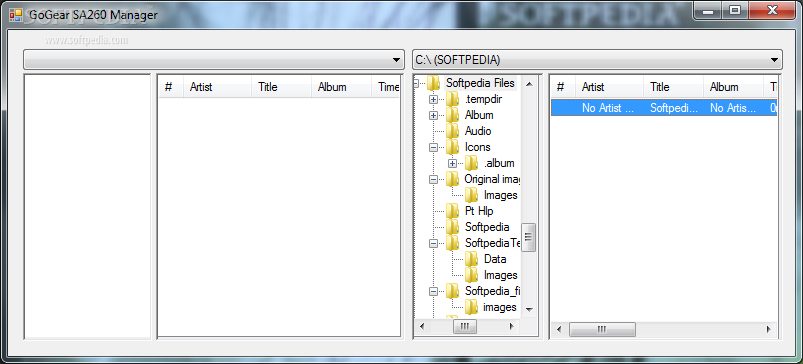This screenshot has height=364, width=803.
Task: Sort device list by Title column
Action: [x=281, y=87]
